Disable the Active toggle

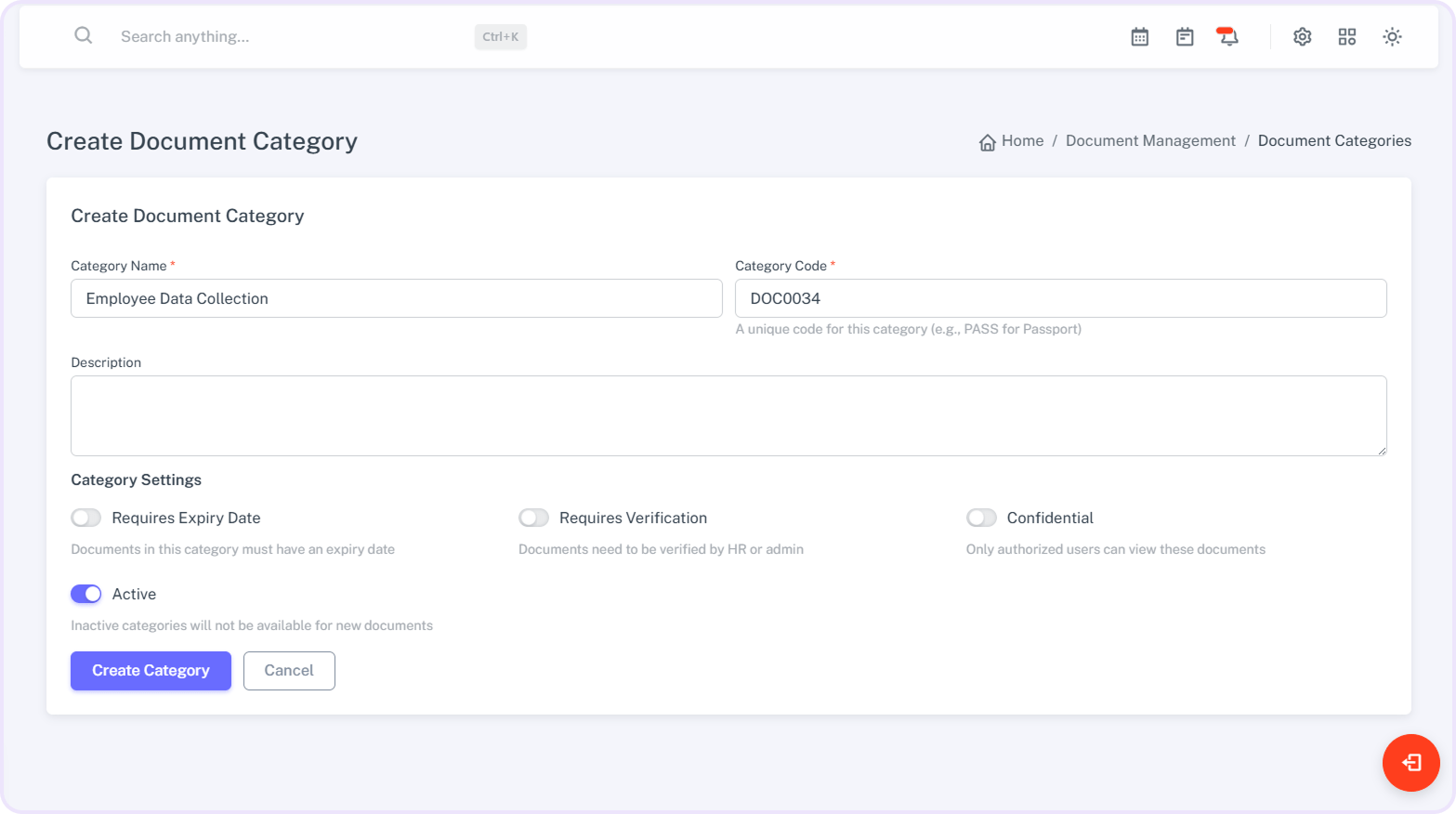86,594
